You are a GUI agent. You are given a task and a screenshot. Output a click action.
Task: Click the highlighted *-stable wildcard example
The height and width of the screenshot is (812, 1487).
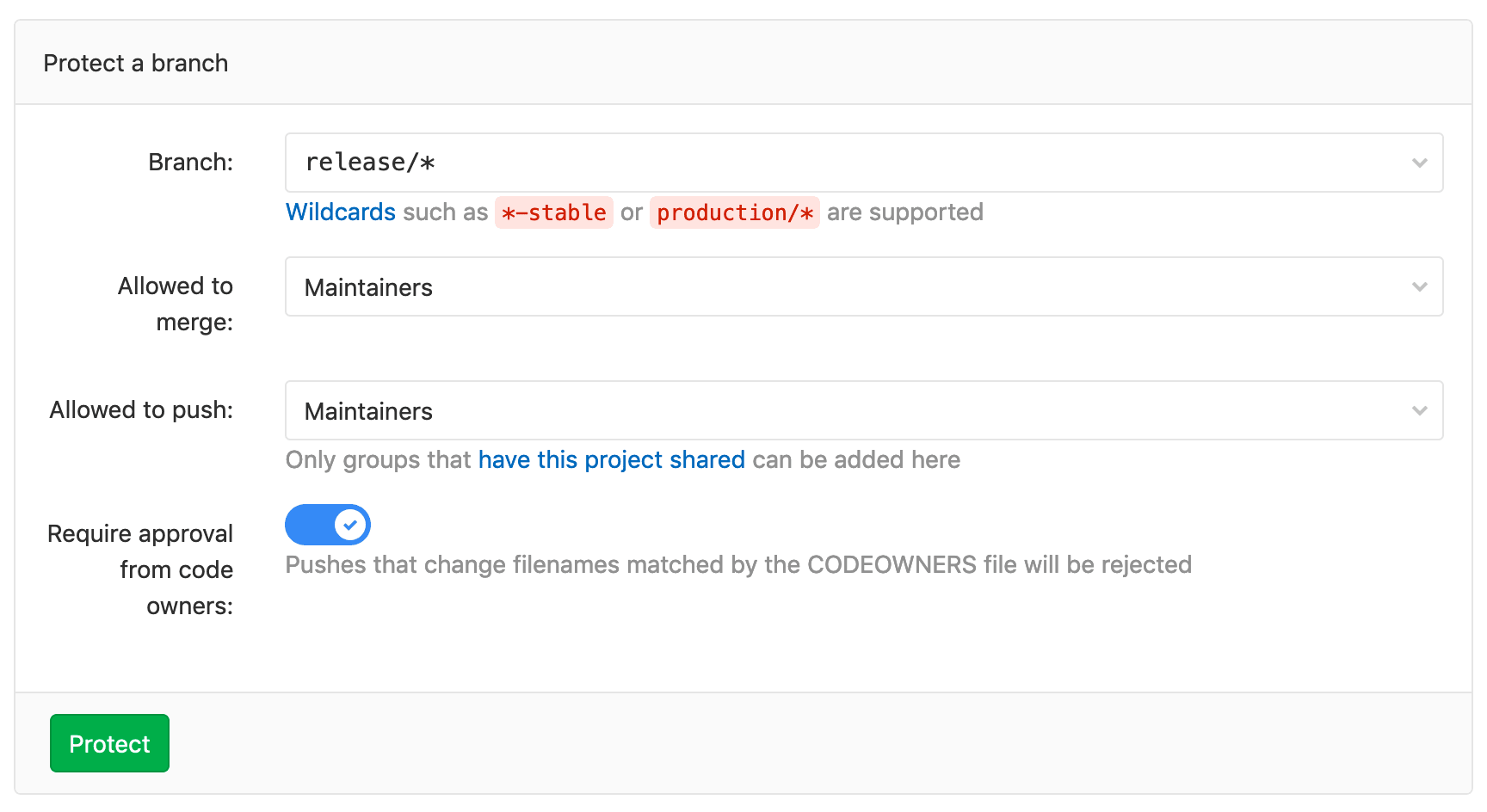(553, 212)
